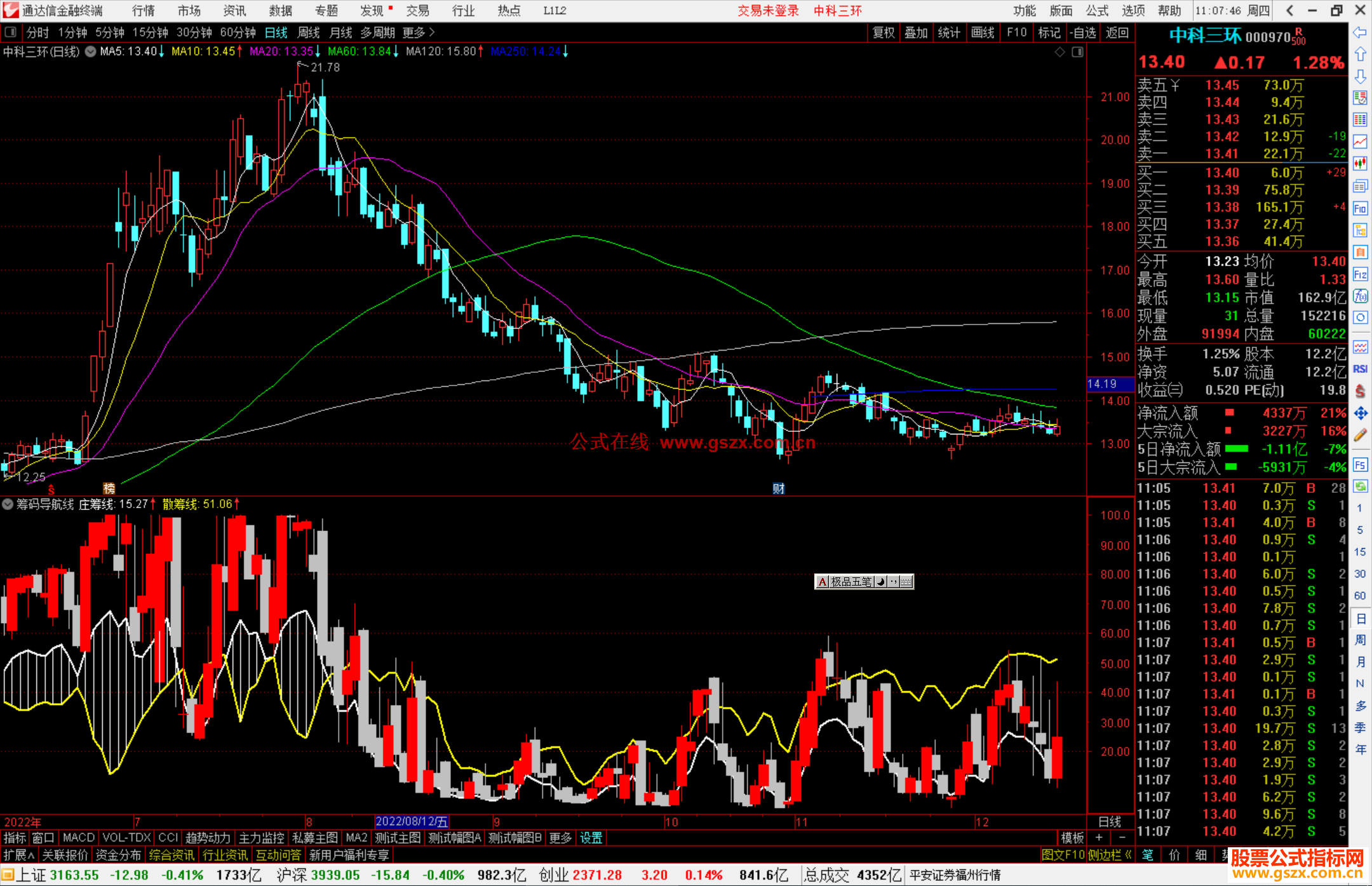Open the 行情 menu
This screenshot has height=886, width=1372.
(144, 11)
